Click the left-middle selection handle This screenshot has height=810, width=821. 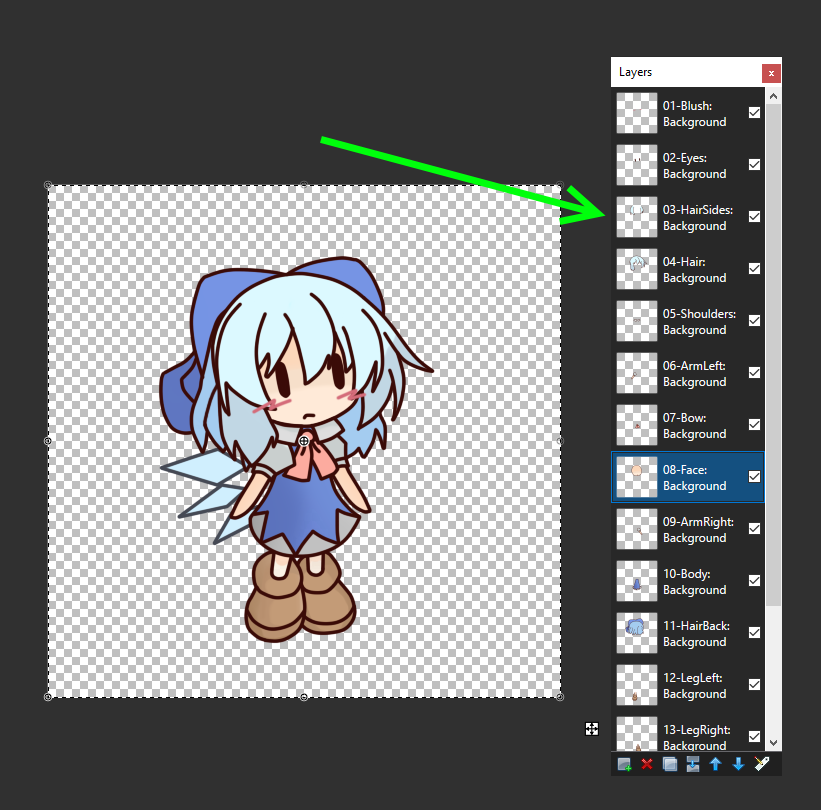coord(48,441)
